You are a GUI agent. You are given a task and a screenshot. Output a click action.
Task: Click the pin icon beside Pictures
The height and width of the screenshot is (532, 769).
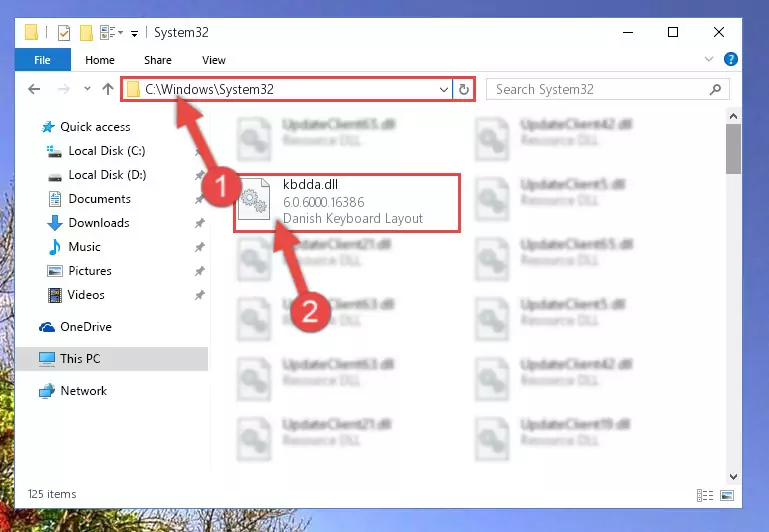coord(199,271)
